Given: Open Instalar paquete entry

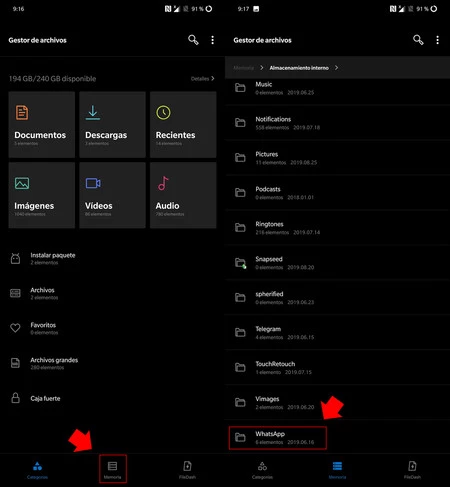Looking at the screenshot, I should tap(112, 258).
